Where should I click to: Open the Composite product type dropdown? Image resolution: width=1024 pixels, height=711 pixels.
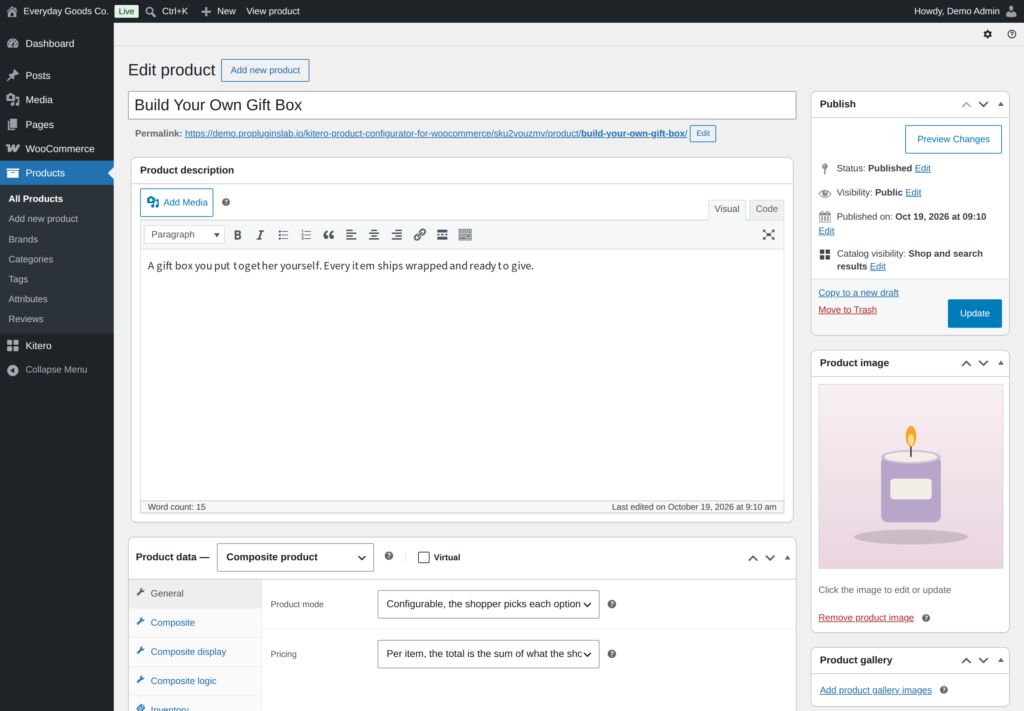click(x=295, y=558)
